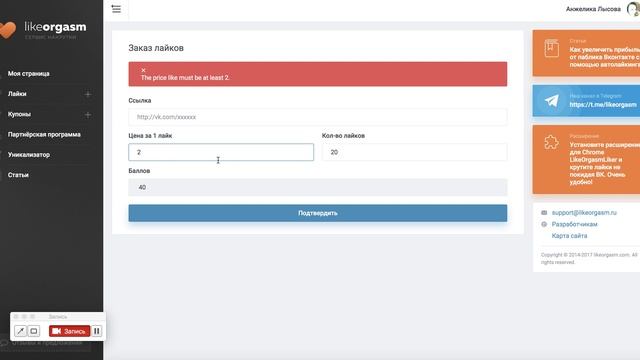Click the Баллов read-only field
This screenshot has height=360, width=640.
(x=318, y=187)
